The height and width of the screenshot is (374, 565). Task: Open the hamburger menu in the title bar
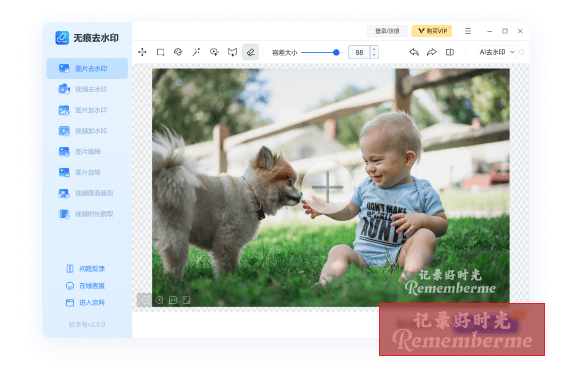click(x=468, y=31)
